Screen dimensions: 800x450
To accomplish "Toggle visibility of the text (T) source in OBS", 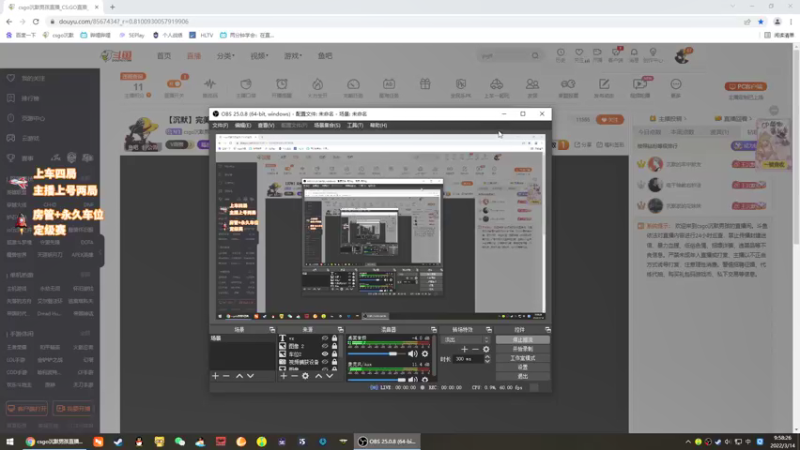I will click(x=324, y=338).
